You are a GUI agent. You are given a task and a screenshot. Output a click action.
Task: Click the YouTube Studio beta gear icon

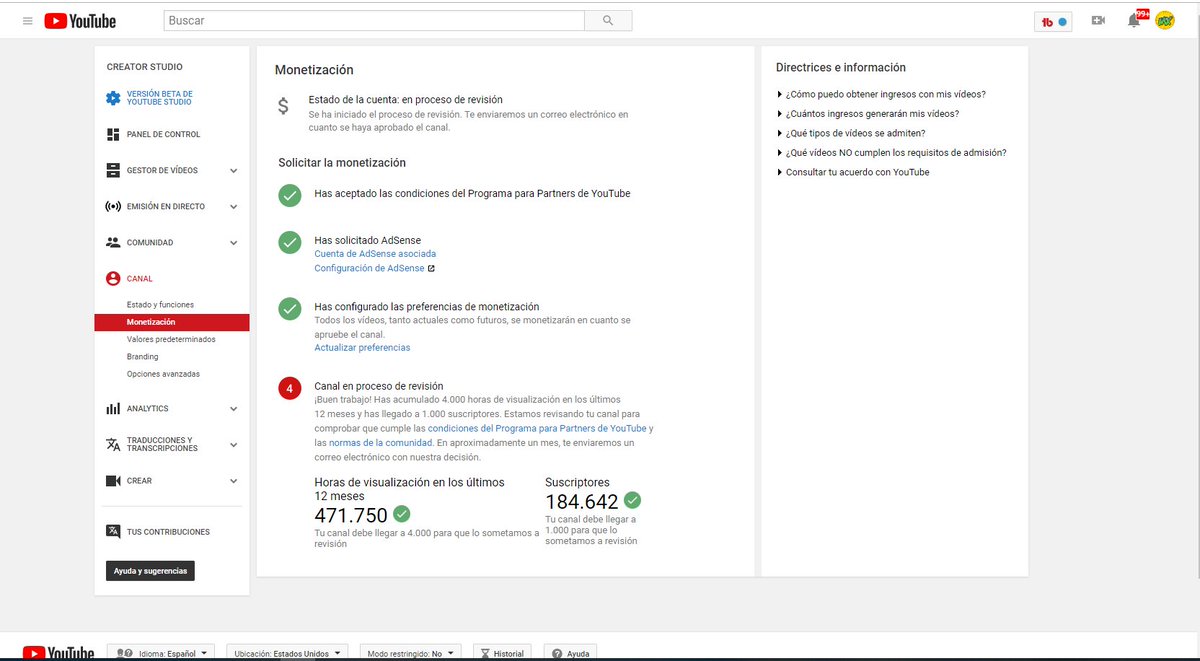pos(114,98)
